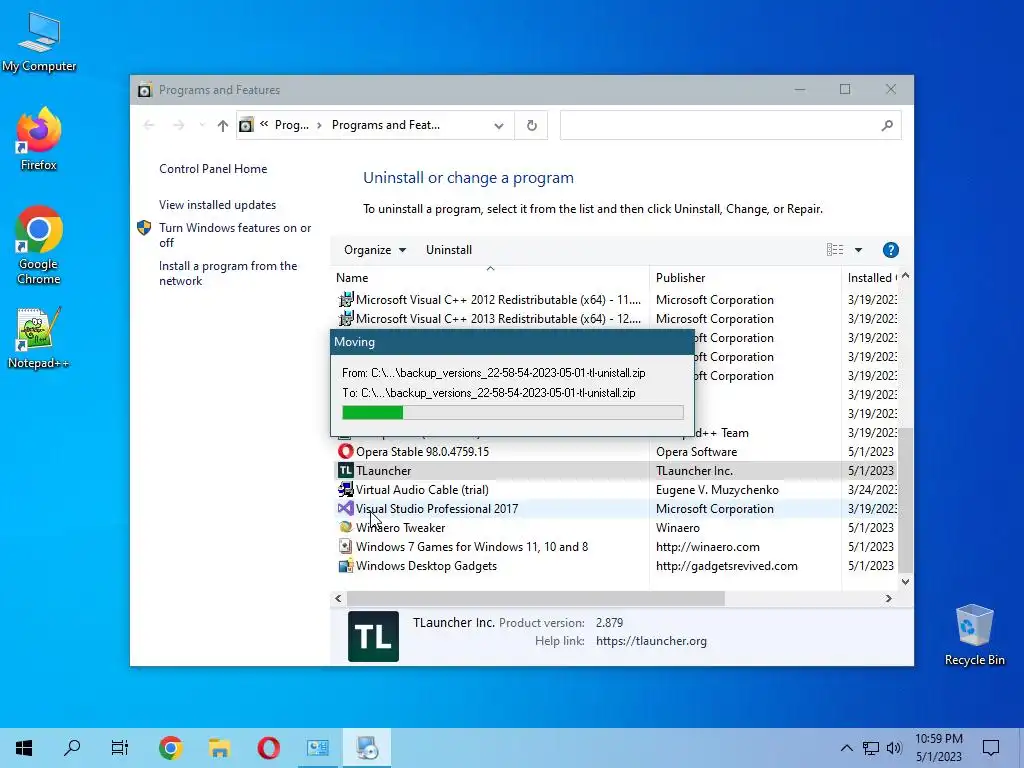Click the Prog... breadcrumb segment

pyautogui.click(x=291, y=125)
